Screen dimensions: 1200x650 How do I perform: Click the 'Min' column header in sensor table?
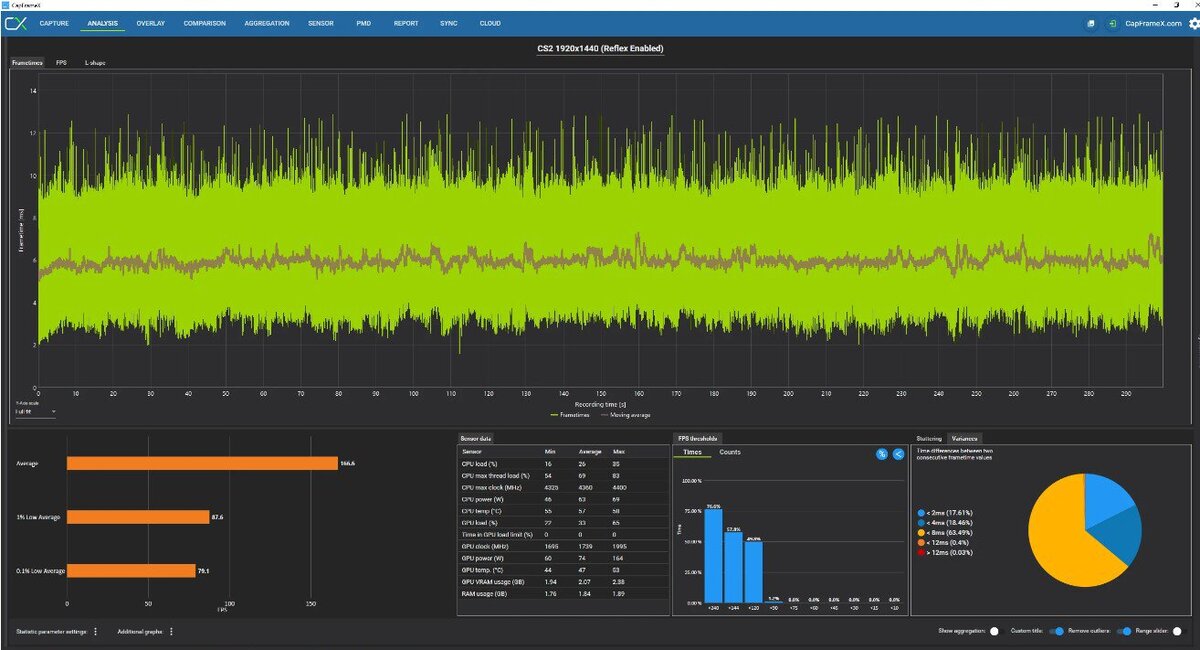[548, 452]
